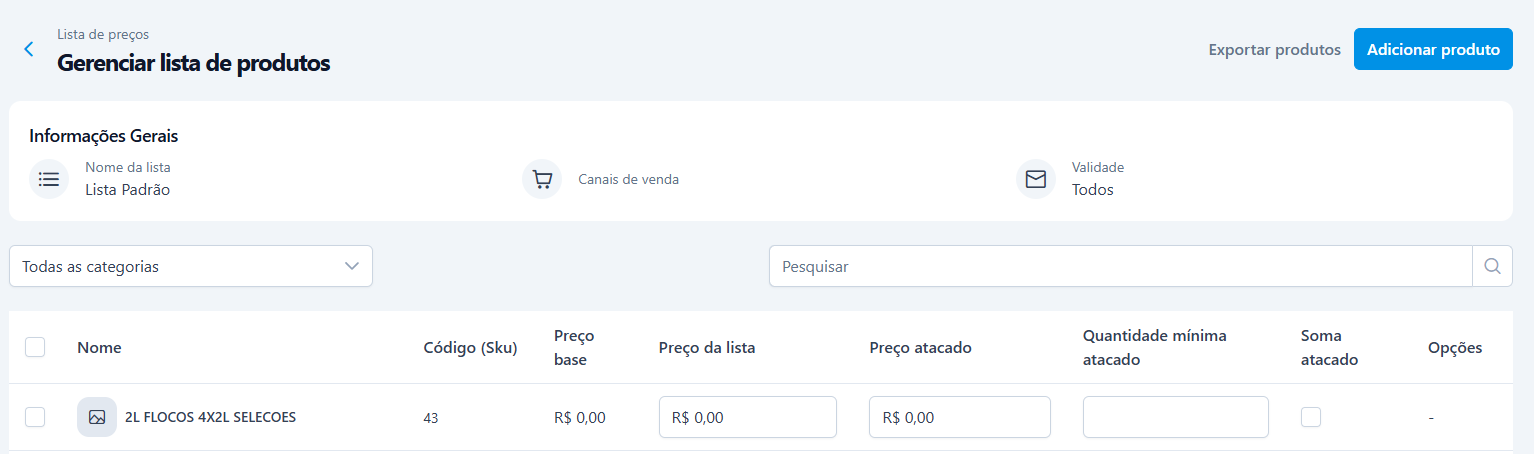Select the 2L FLOCOS 4X2L SELECOES row checkbox
This screenshot has height=454, width=1534.
(x=35, y=417)
